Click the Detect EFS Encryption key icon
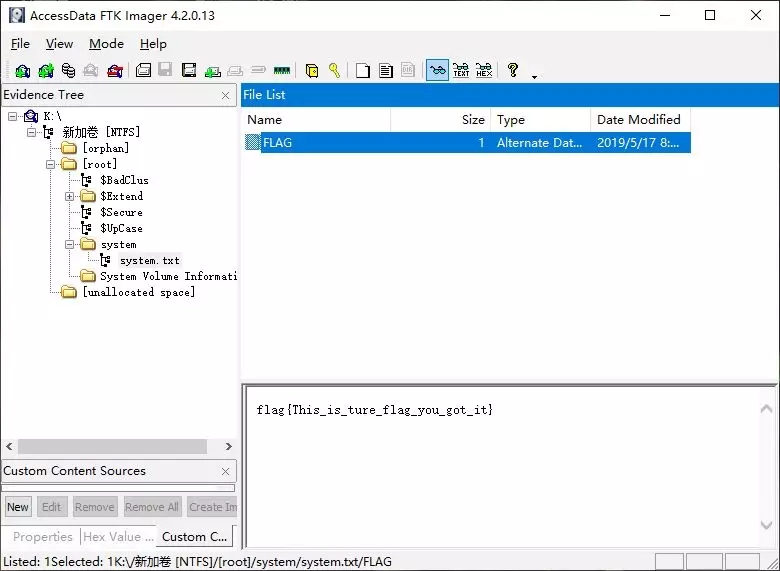 (334, 71)
